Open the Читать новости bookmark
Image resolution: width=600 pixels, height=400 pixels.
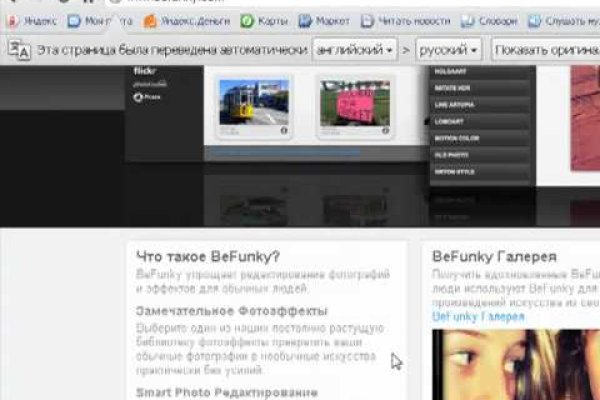[x=405, y=20]
